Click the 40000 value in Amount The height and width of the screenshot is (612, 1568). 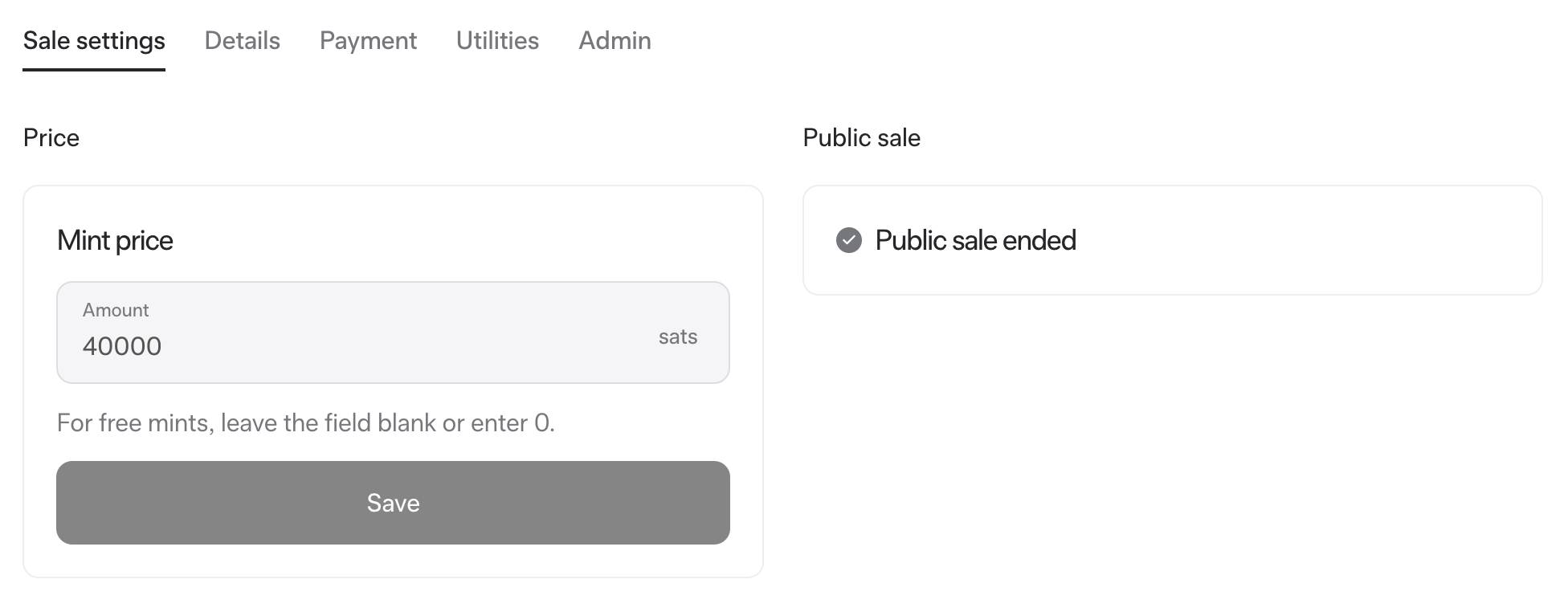tap(122, 346)
